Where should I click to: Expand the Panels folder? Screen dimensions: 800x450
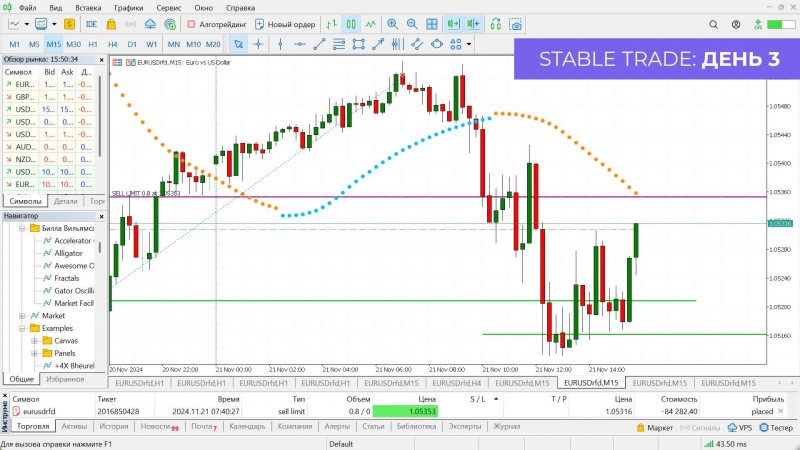(34, 353)
